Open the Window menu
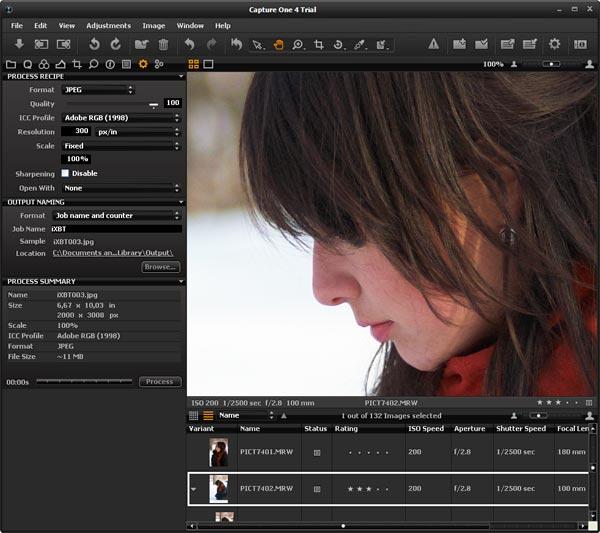 click(190, 26)
